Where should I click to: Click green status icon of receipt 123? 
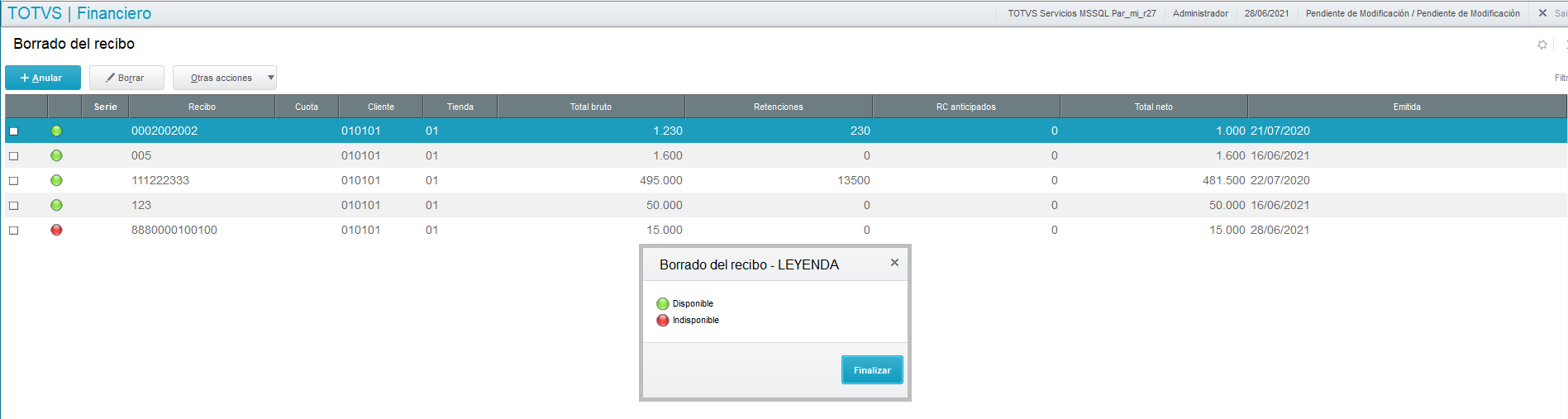click(x=56, y=205)
